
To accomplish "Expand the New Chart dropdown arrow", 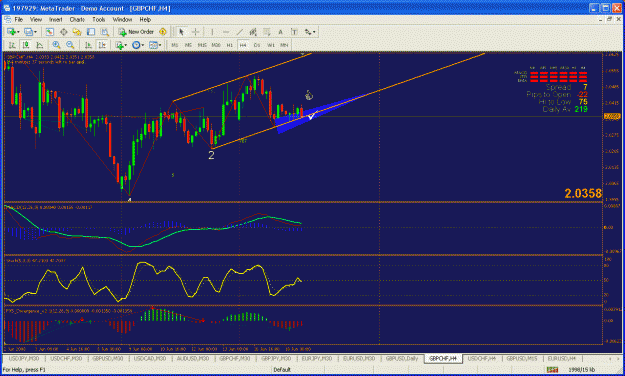I will point(18,32).
